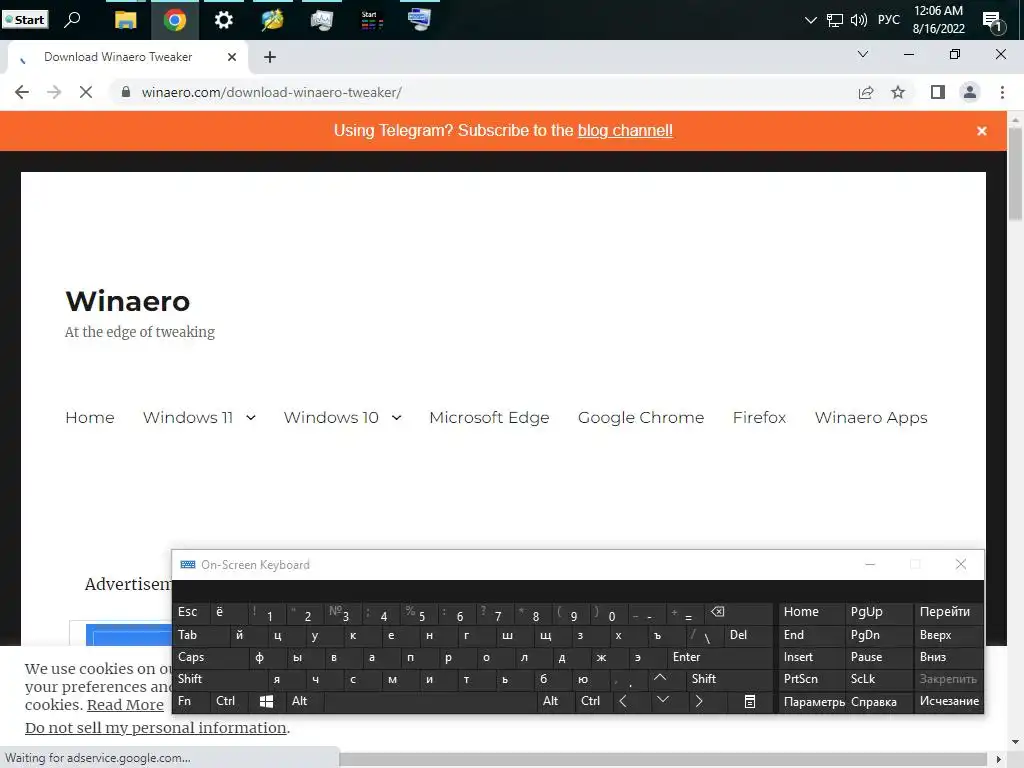Viewport: 1024px width, 768px height.
Task: Open the volume speaker tray icon
Action: (859, 20)
